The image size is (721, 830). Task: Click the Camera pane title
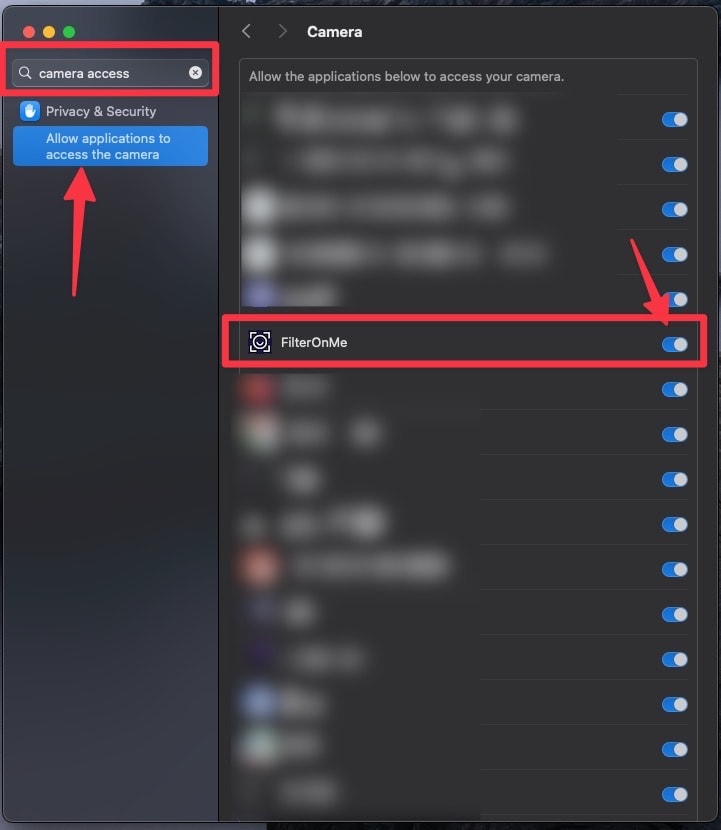pyautogui.click(x=335, y=32)
